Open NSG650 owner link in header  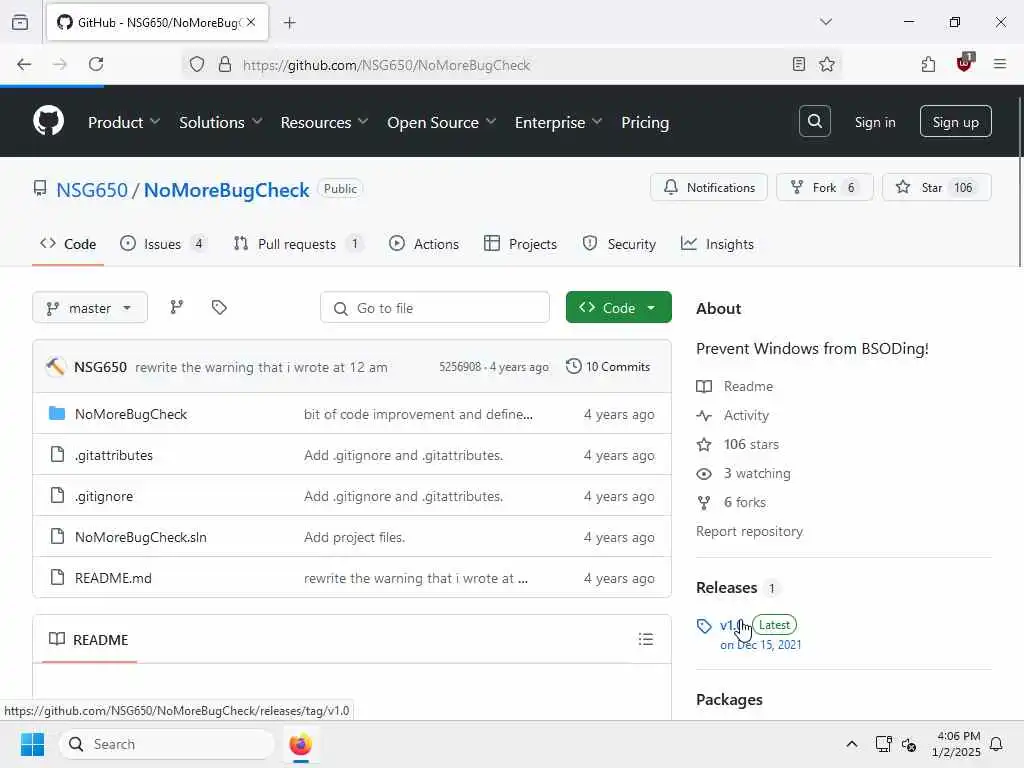(91, 190)
